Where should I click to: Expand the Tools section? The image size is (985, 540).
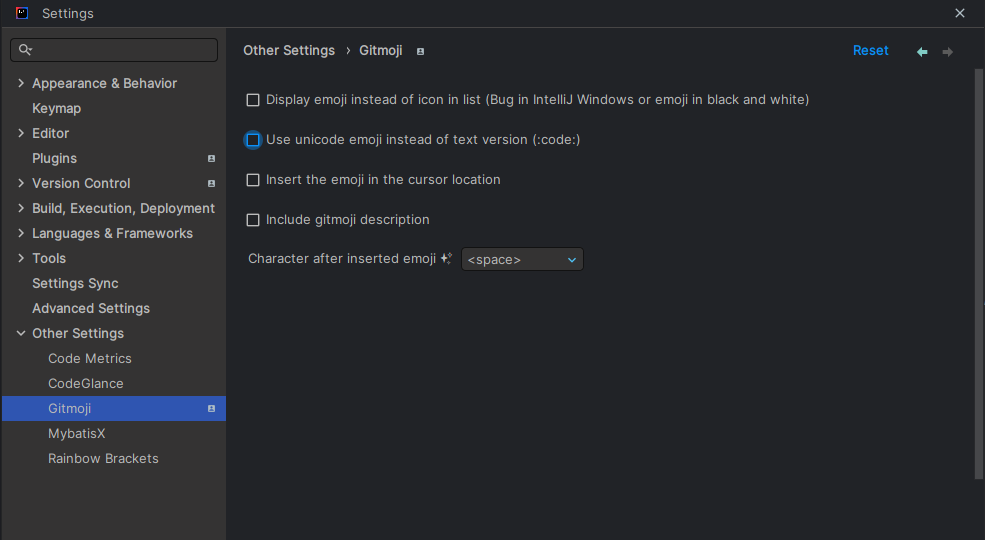21,258
